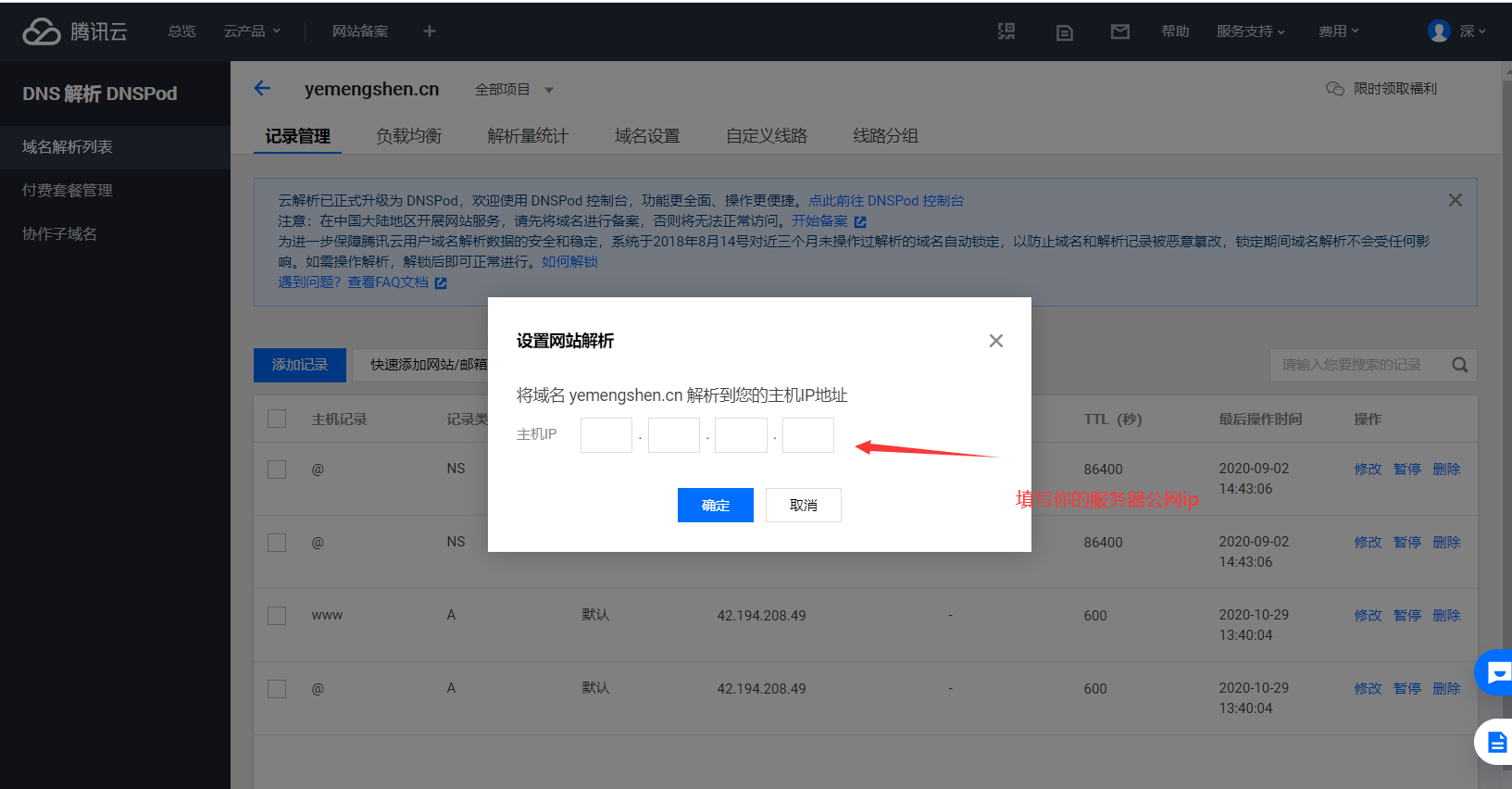This screenshot has width=1512, height=789.
Task: Click the yemengshen.cn domain title
Action: point(372,89)
